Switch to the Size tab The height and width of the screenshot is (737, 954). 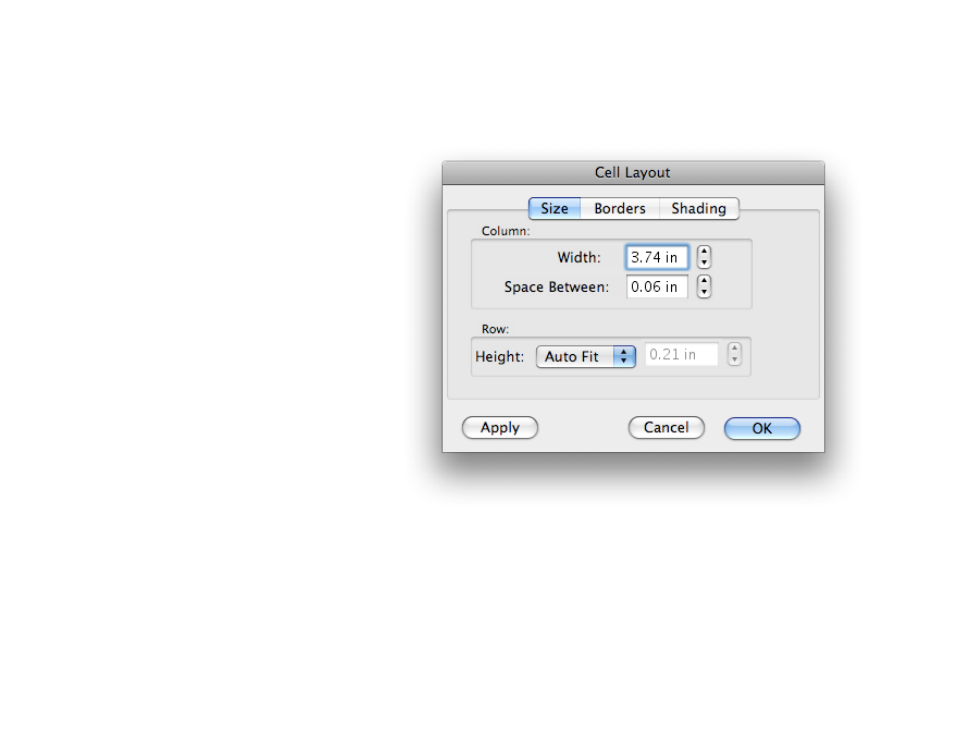click(554, 208)
